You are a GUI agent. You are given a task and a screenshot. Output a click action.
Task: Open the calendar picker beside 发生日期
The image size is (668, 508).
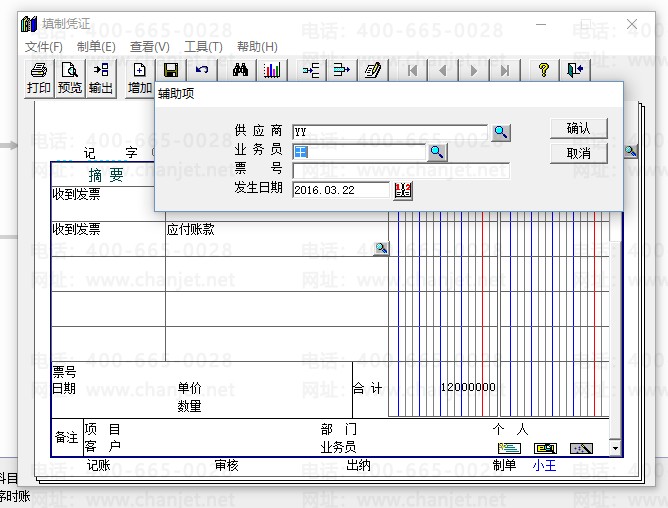[403, 190]
